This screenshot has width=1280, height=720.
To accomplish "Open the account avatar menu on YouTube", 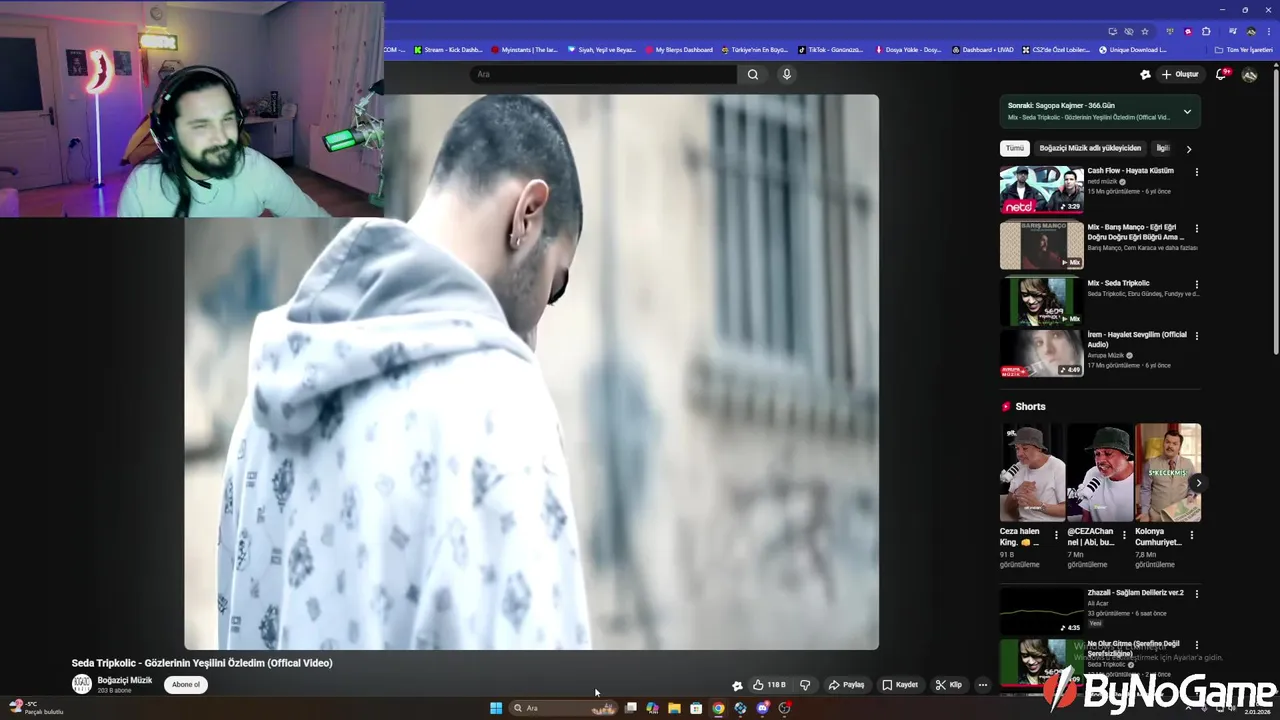I will (1249, 75).
